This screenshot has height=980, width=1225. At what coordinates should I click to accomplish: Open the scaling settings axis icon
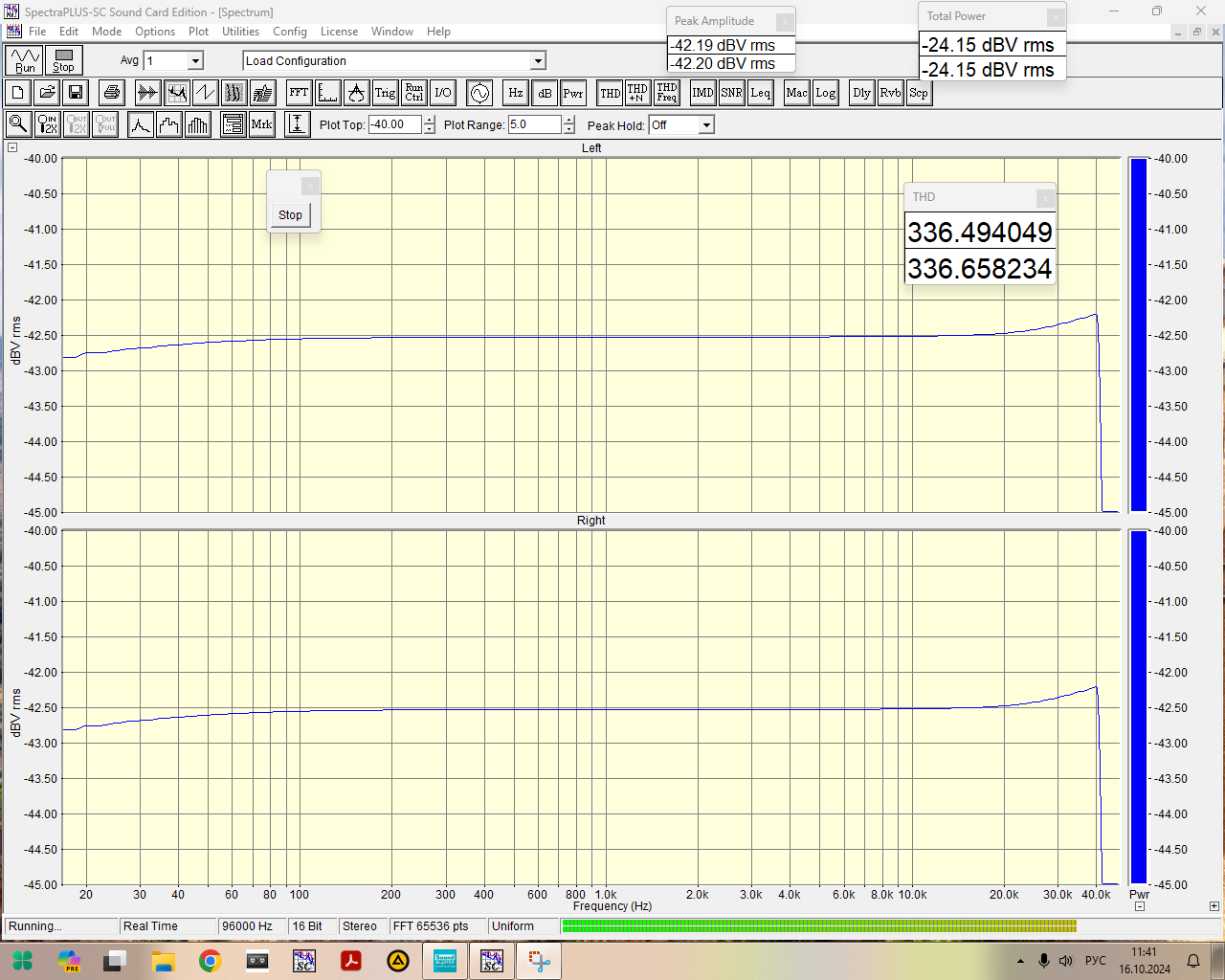pyautogui.click(x=328, y=93)
